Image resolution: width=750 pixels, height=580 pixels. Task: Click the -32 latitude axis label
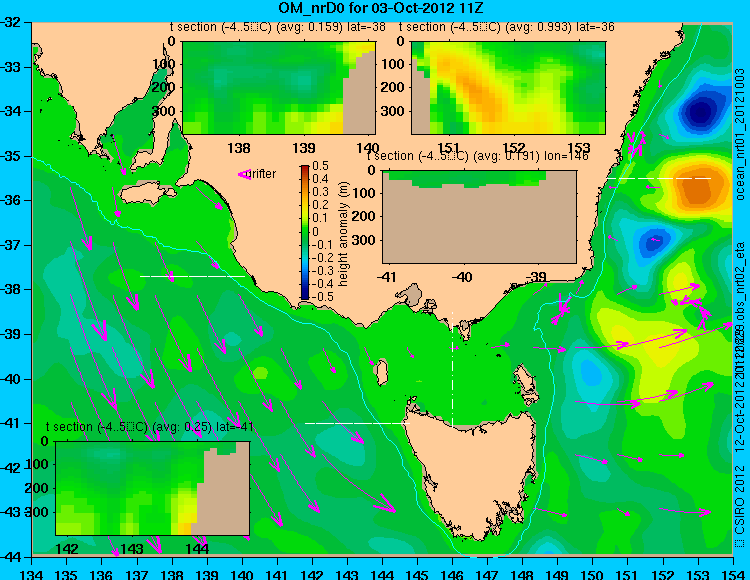pyautogui.click(x=11, y=22)
